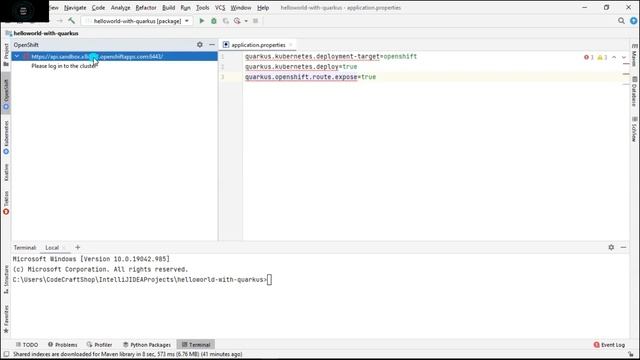Open the Tools menu
This screenshot has height=360, width=640.
[x=202, y=8]
